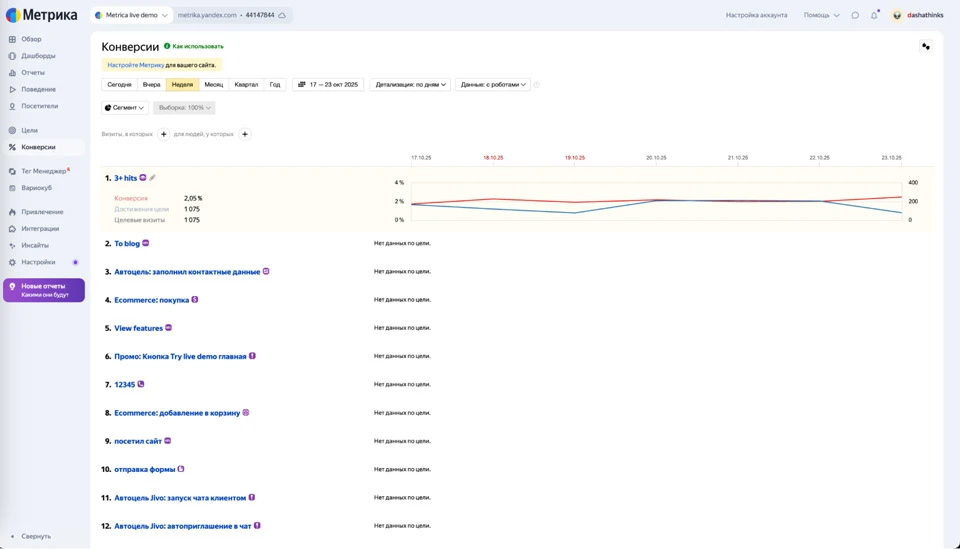This screenshot has height=549, width=960.
Task: Open the notifications bell icon
Action: click(874, 15)
